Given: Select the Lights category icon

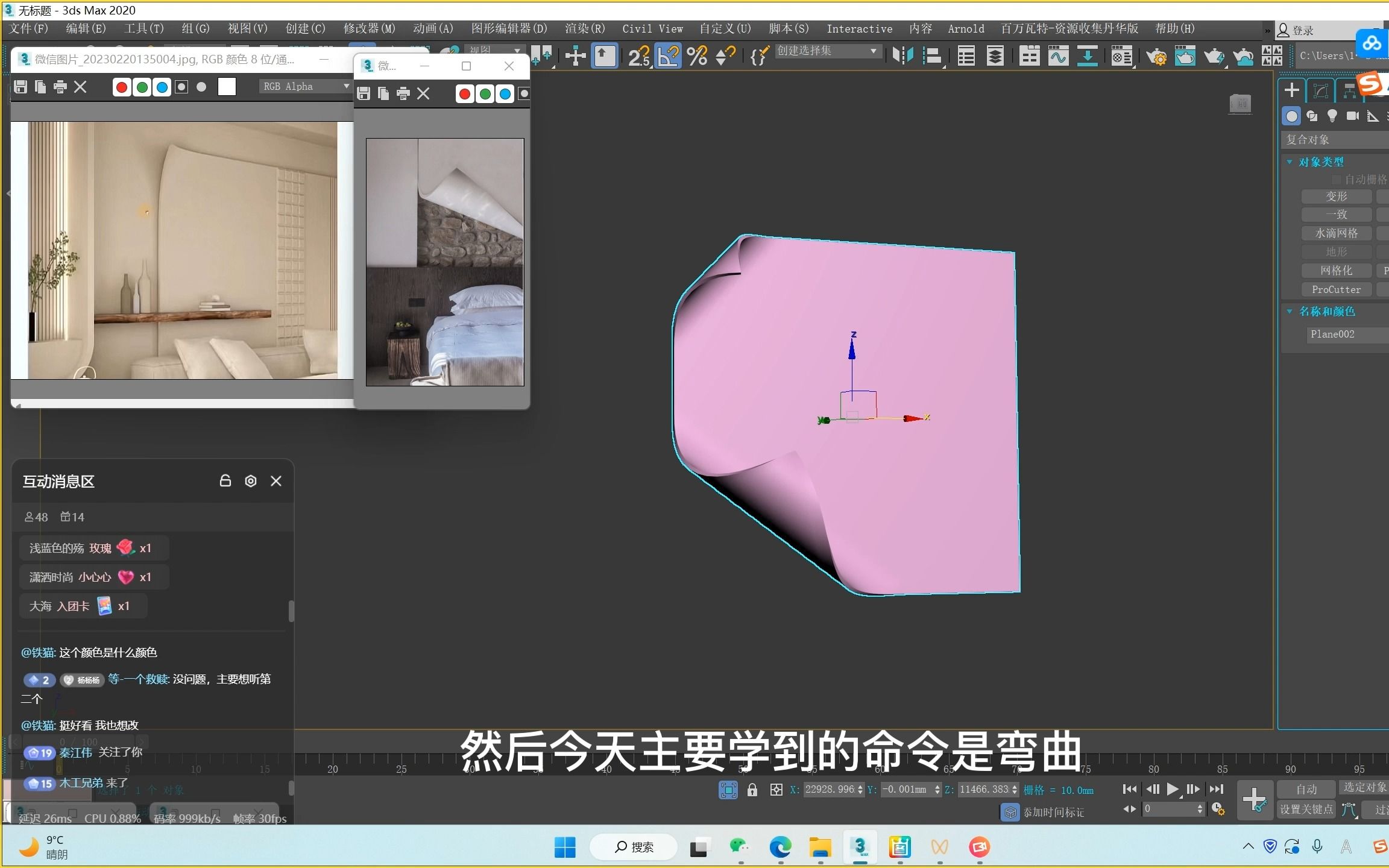Looking at the screenshot, I should pyautogui.click(x=1332, y=116).
